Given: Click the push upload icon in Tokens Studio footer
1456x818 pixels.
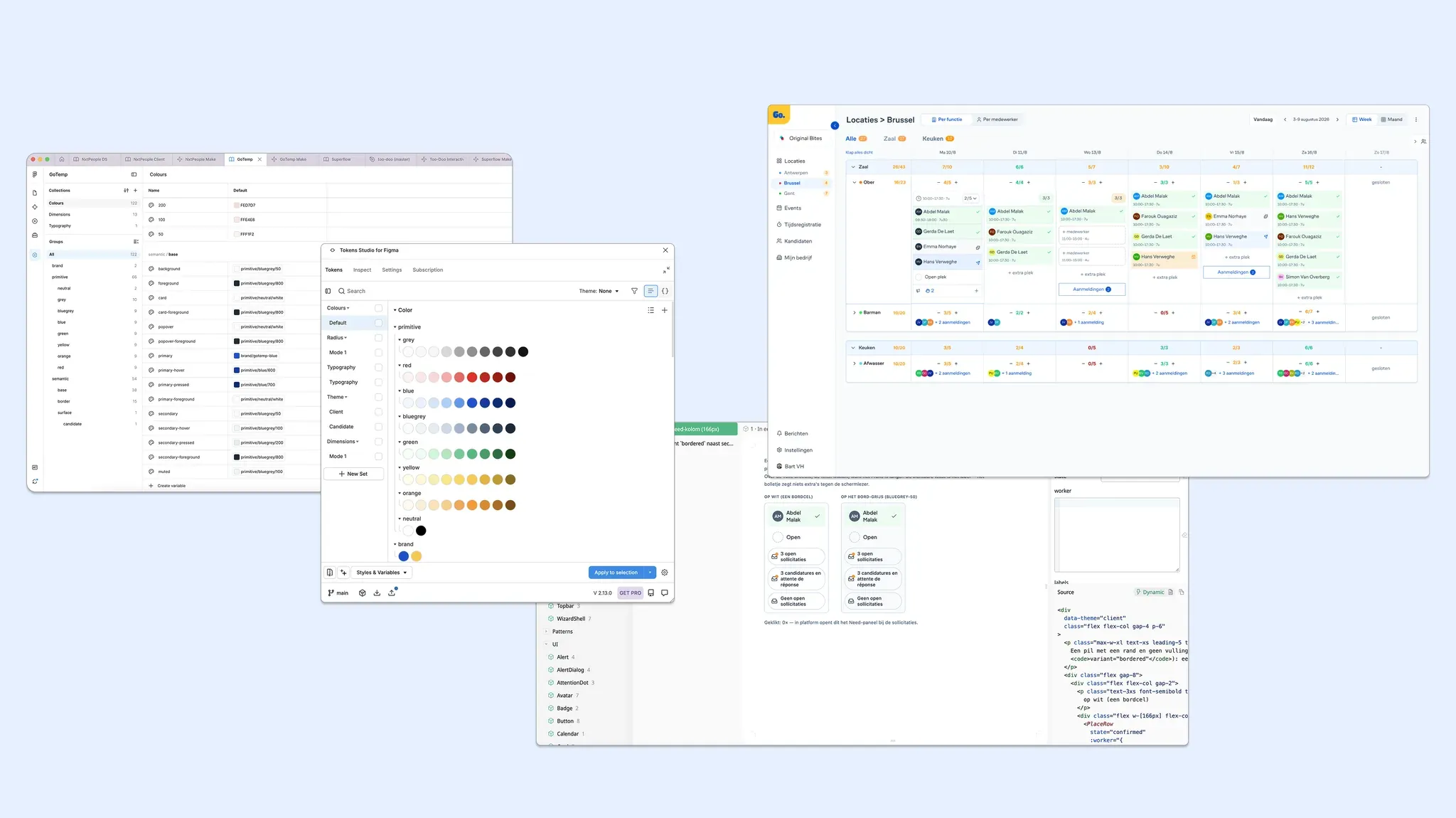Looking at the screenshot, I should [x=392, y=593].
